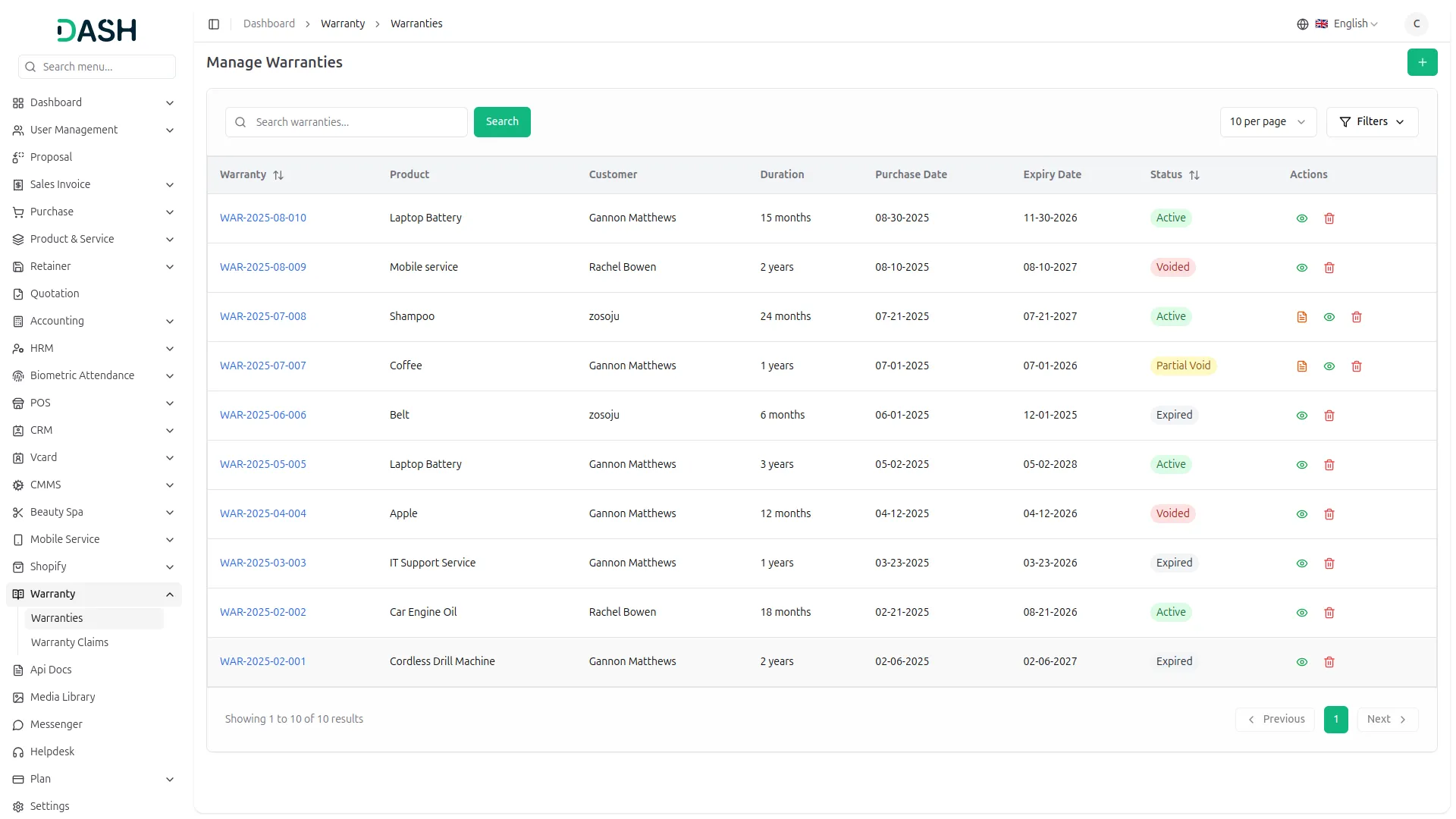The image size is (1456, 819).
Task: Click claim document icon for Coffee warranty
Action: (1302, 366)
